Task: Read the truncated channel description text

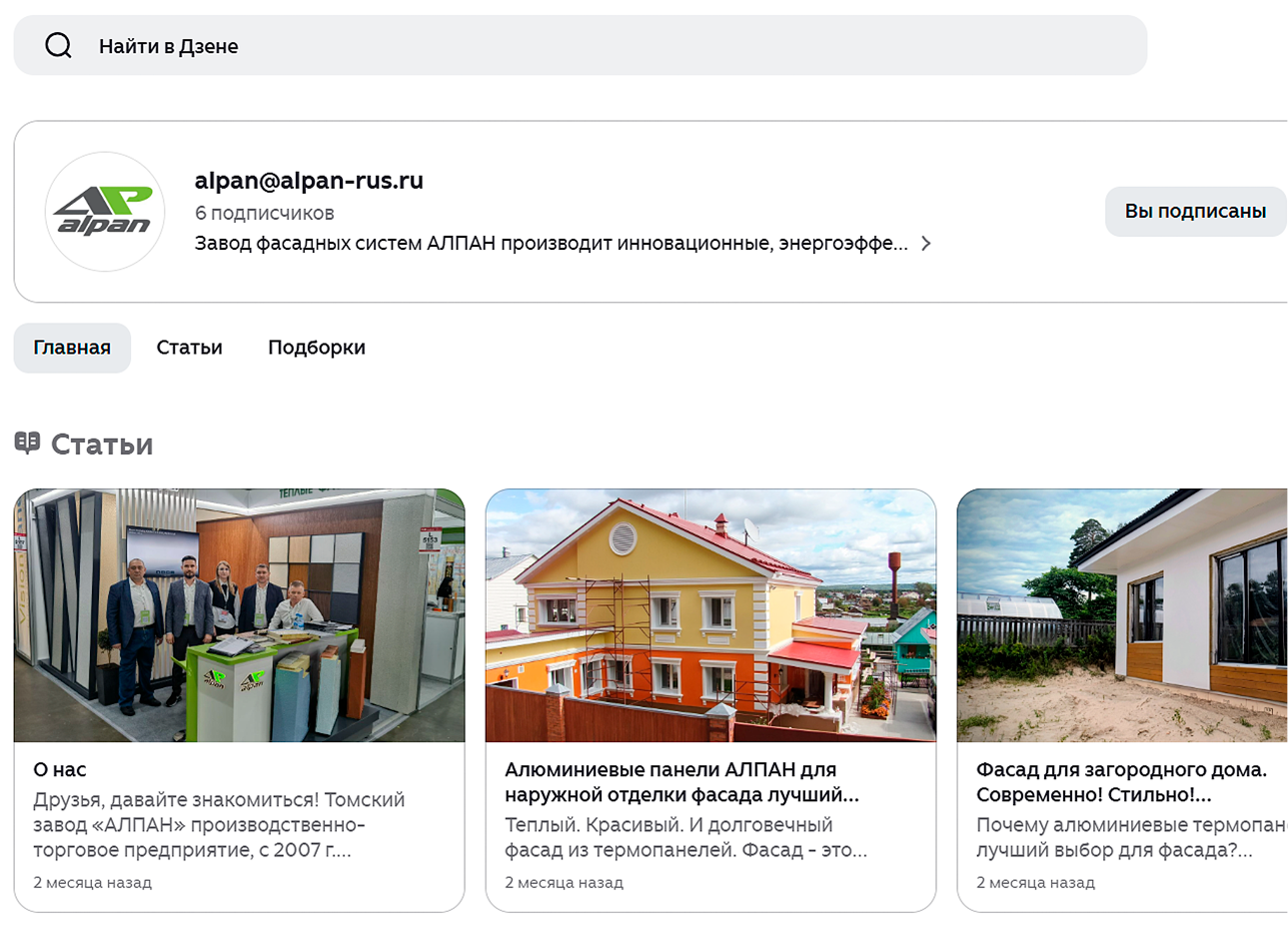Action: (x=551, y=244)
